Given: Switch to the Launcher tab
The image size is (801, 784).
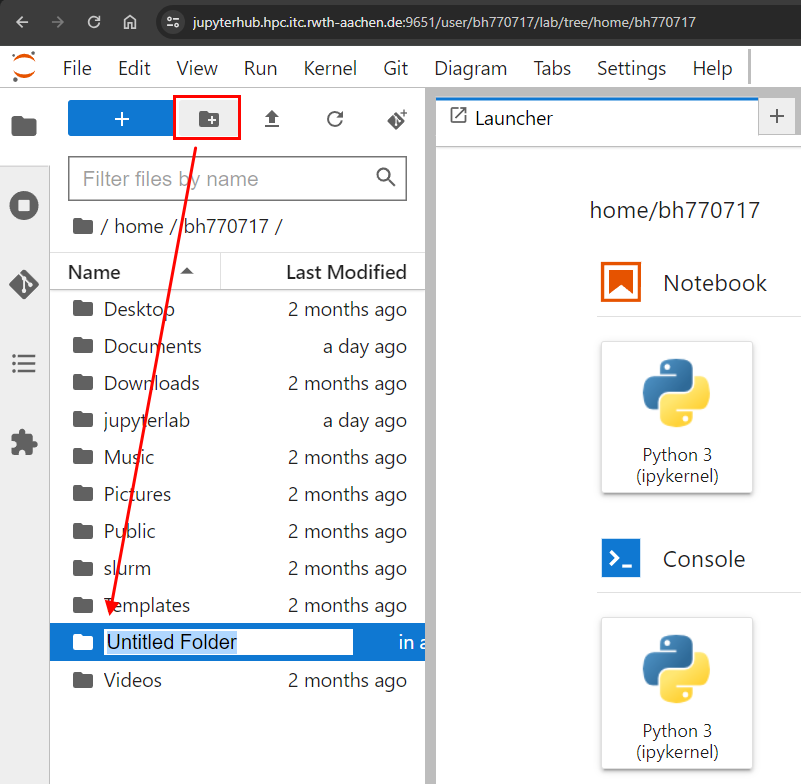Looking at the screenshot, I should (513, 118).
